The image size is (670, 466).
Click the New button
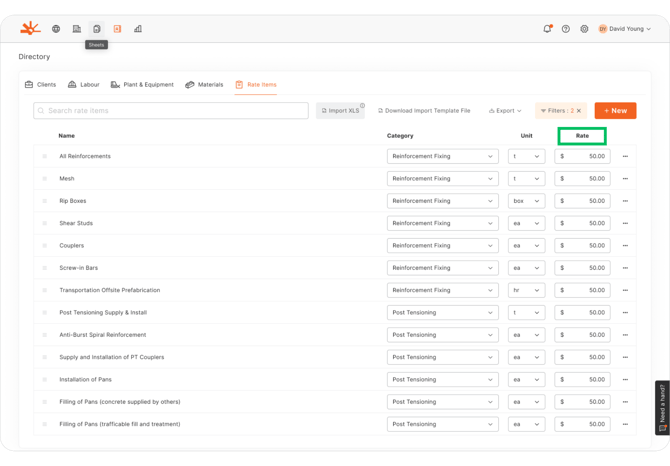(615, 111)
